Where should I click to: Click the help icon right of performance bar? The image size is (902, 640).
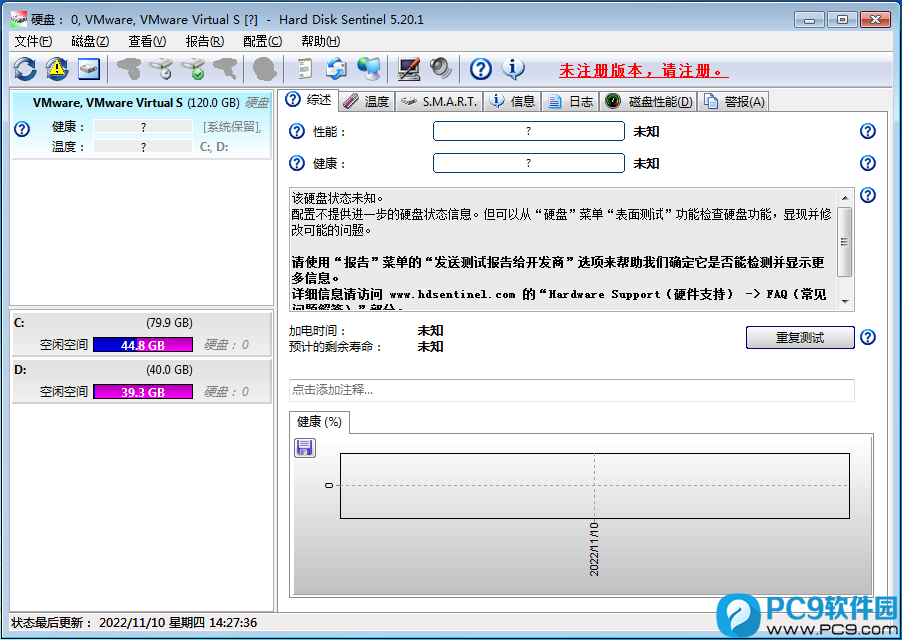pos(867,131)
